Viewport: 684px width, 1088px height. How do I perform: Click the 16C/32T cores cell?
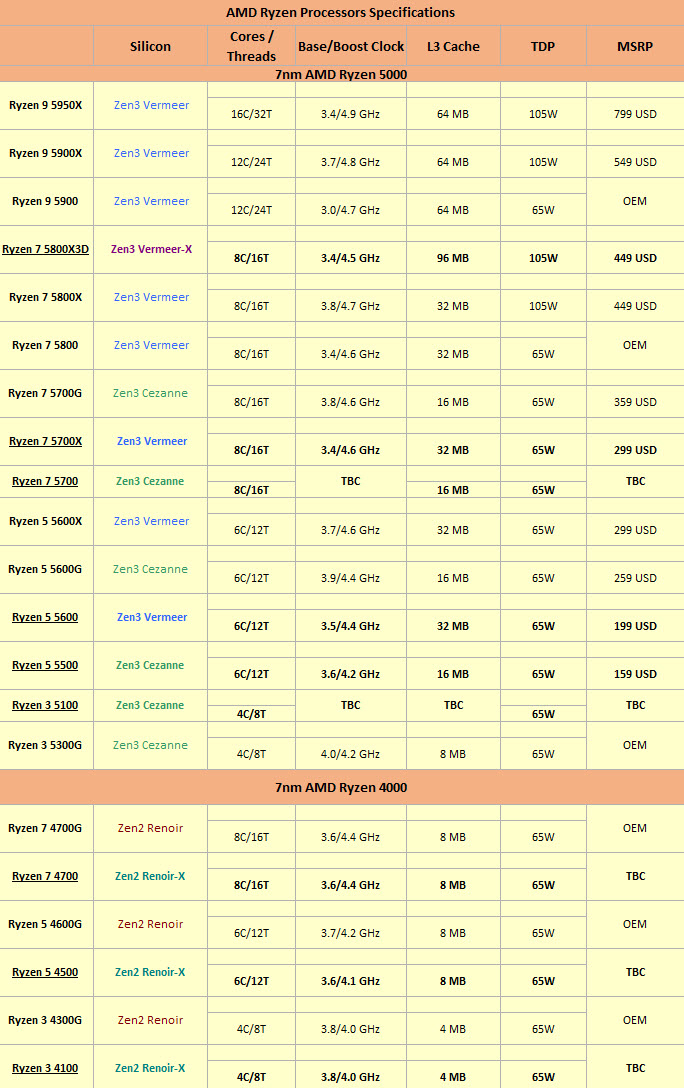[252, 114]
